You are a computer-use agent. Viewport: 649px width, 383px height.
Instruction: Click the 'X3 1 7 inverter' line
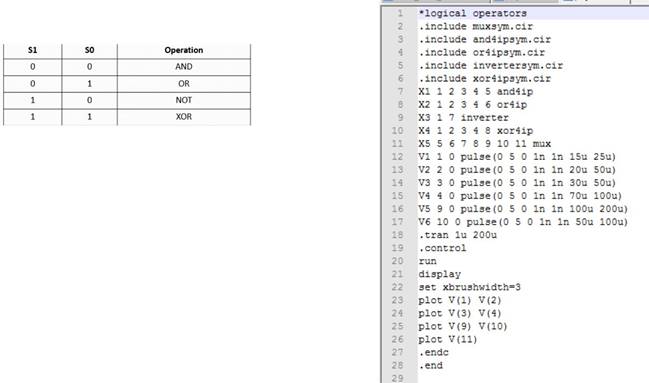463,118
